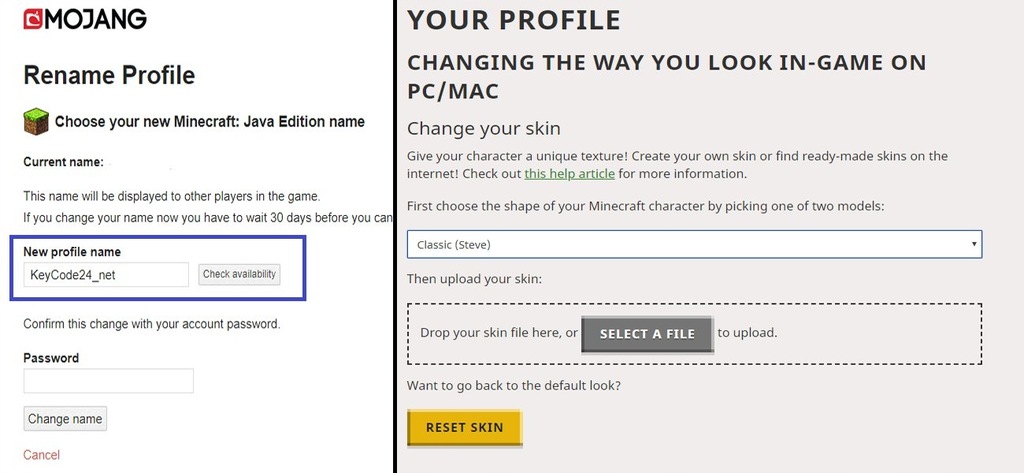Image resolution: width=1024 pixels, height=473 pixels.
Task: Click the 'Current name:' label
Action: [63, 162]
